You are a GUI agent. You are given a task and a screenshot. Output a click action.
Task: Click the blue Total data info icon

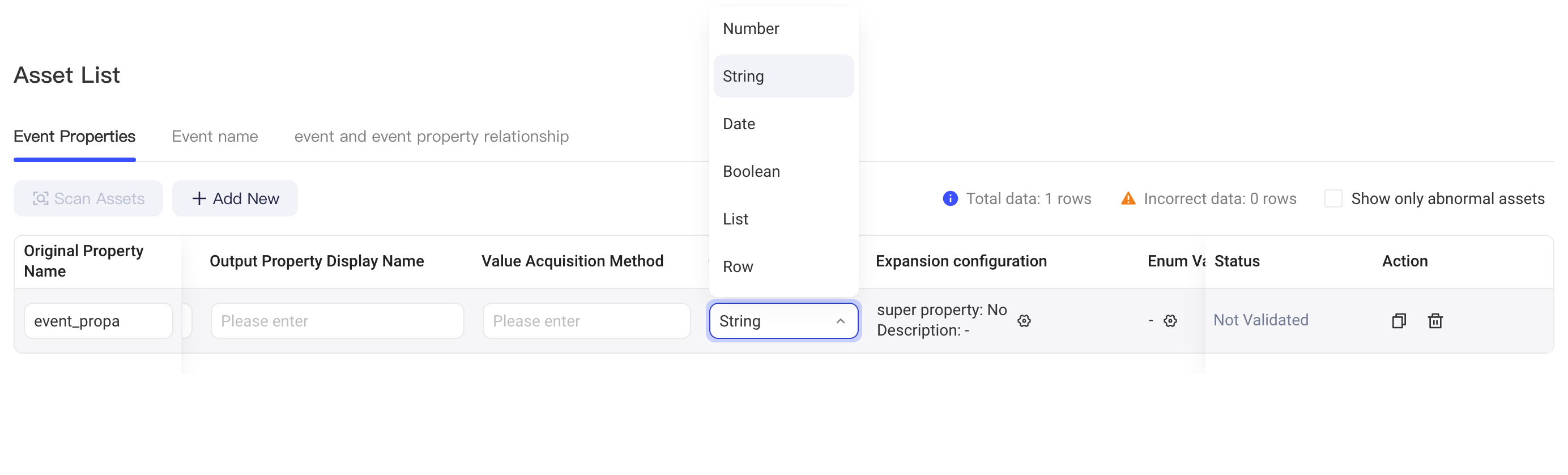pyautogui.click(x=950, y=198)
